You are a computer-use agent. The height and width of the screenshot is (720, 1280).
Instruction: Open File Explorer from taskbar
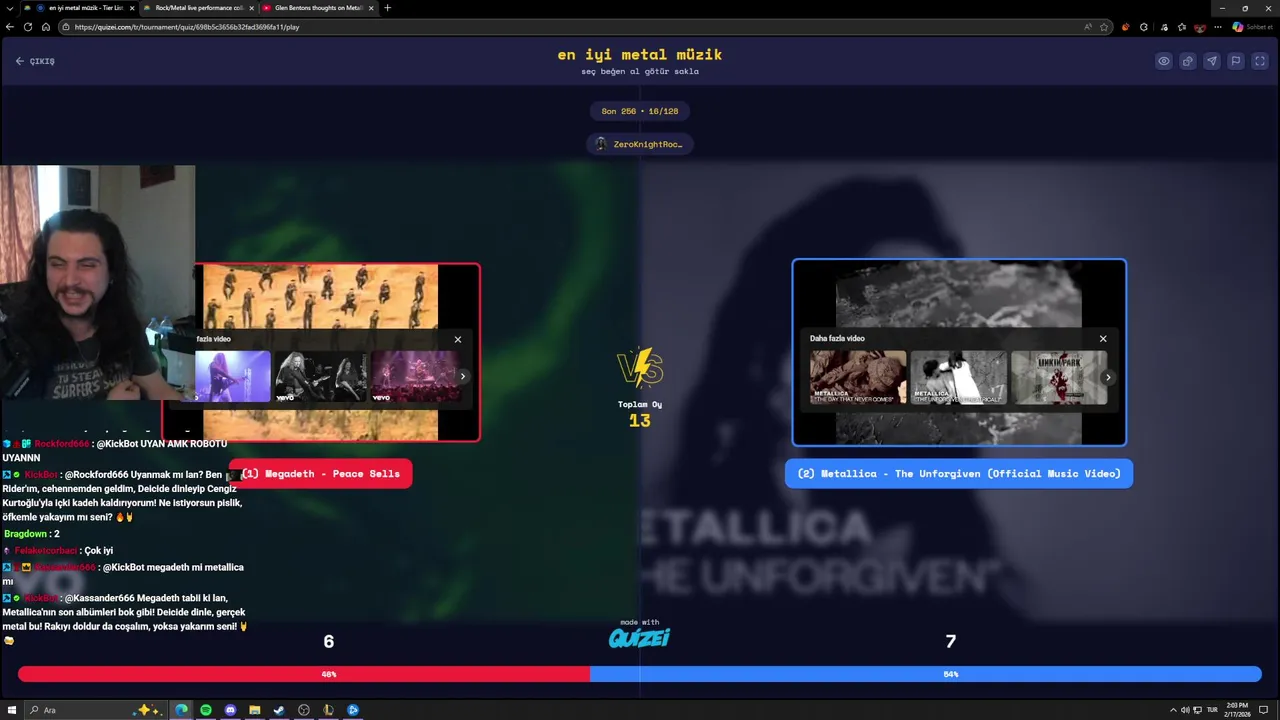(x=255, y=710)
